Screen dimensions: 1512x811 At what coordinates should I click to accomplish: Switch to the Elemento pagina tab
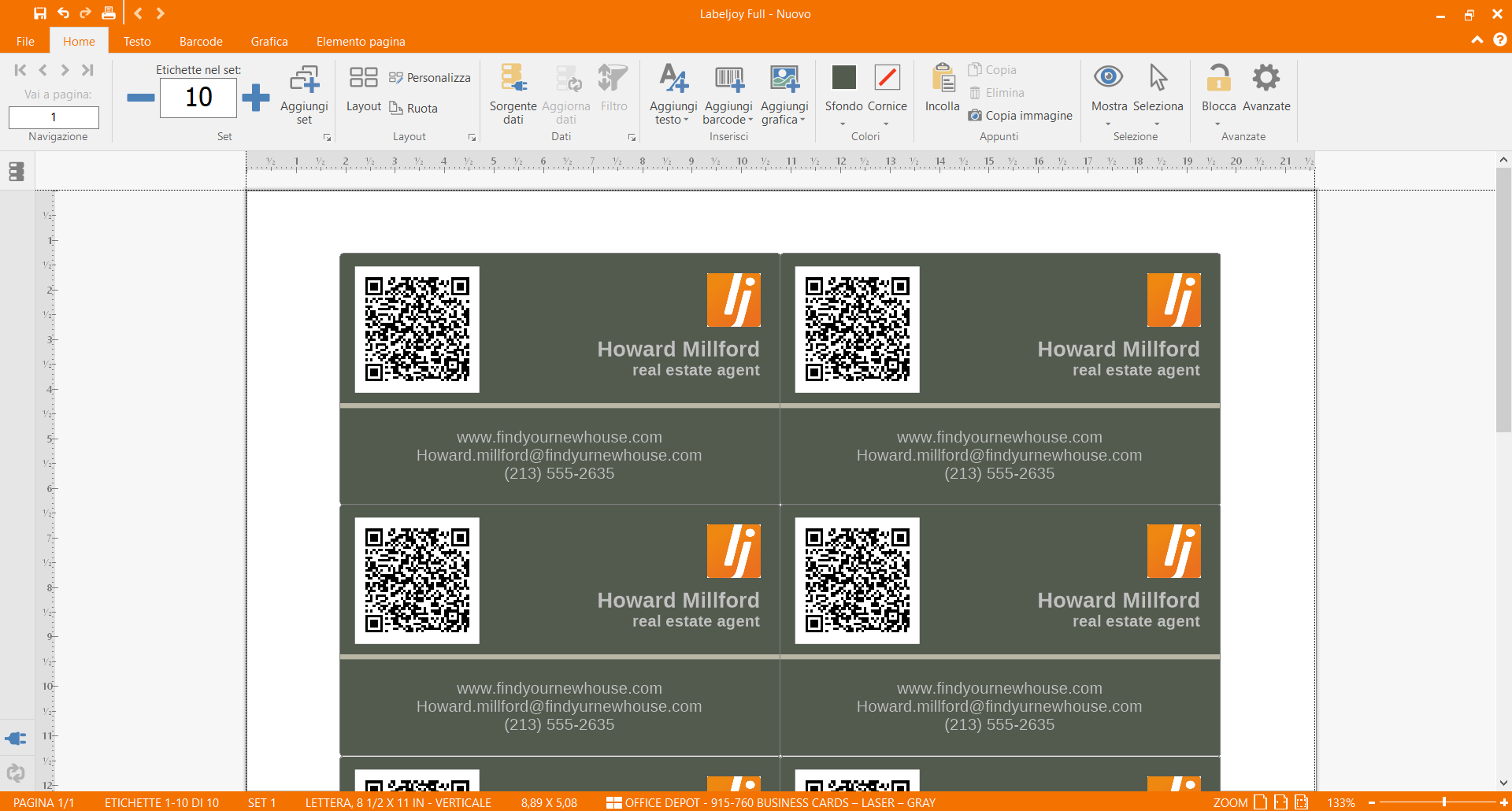tap(361, 41)
